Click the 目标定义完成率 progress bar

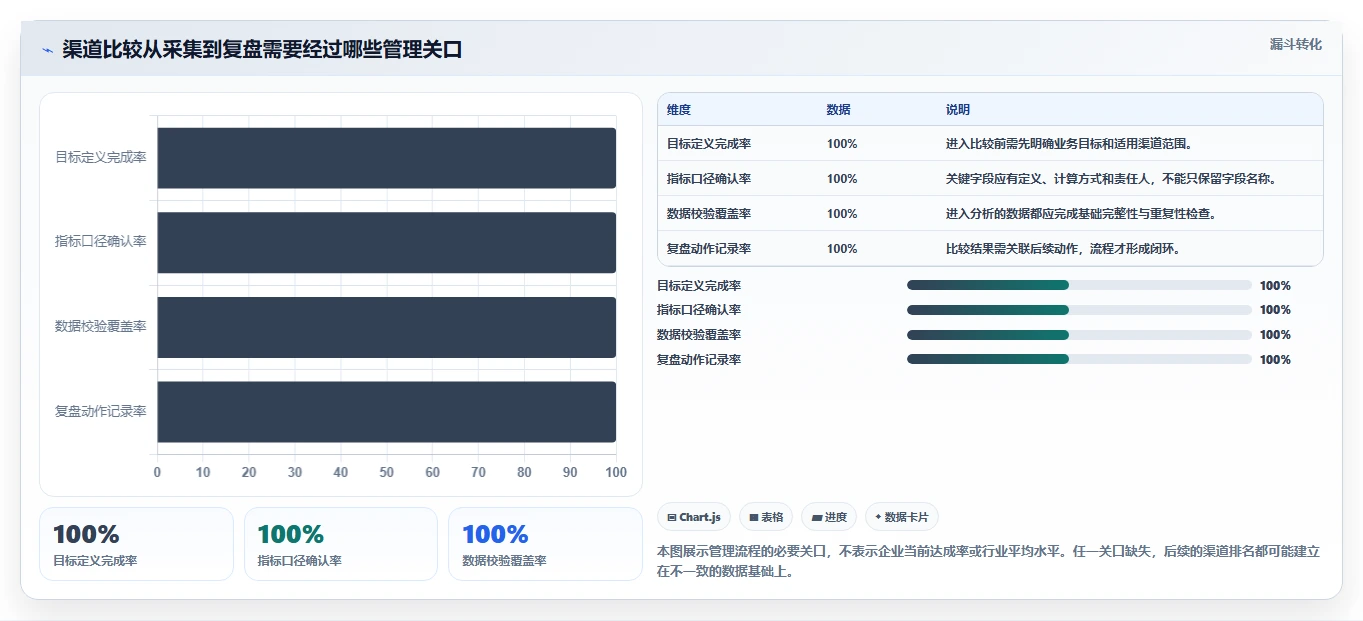1079,285
